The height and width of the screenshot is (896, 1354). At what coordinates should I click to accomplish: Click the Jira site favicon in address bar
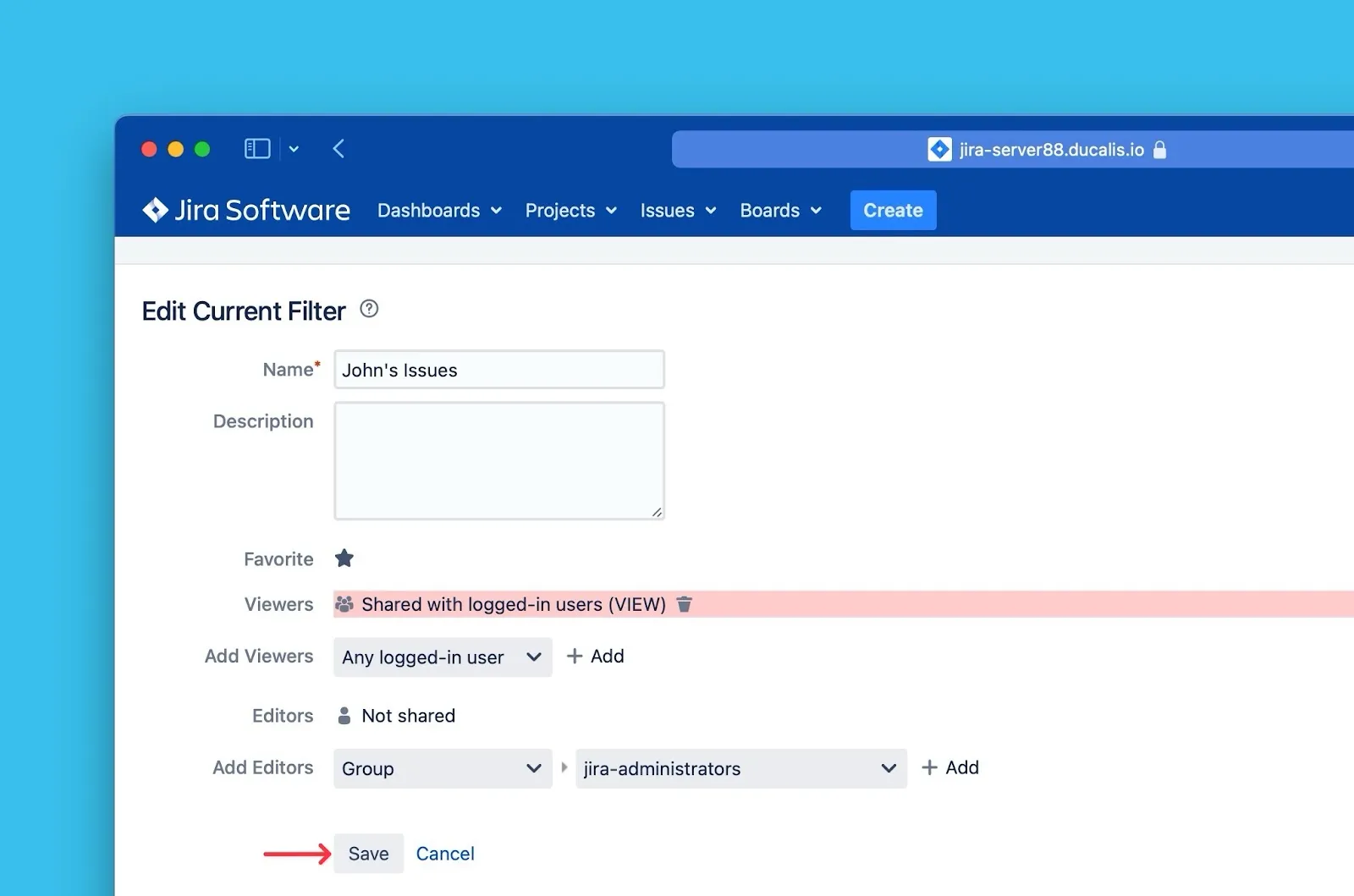click(x=939, y=150)
